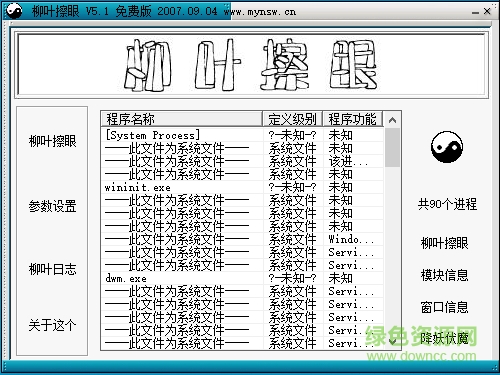
Task: Click the Windo... function cell
Action: point(353,239)
